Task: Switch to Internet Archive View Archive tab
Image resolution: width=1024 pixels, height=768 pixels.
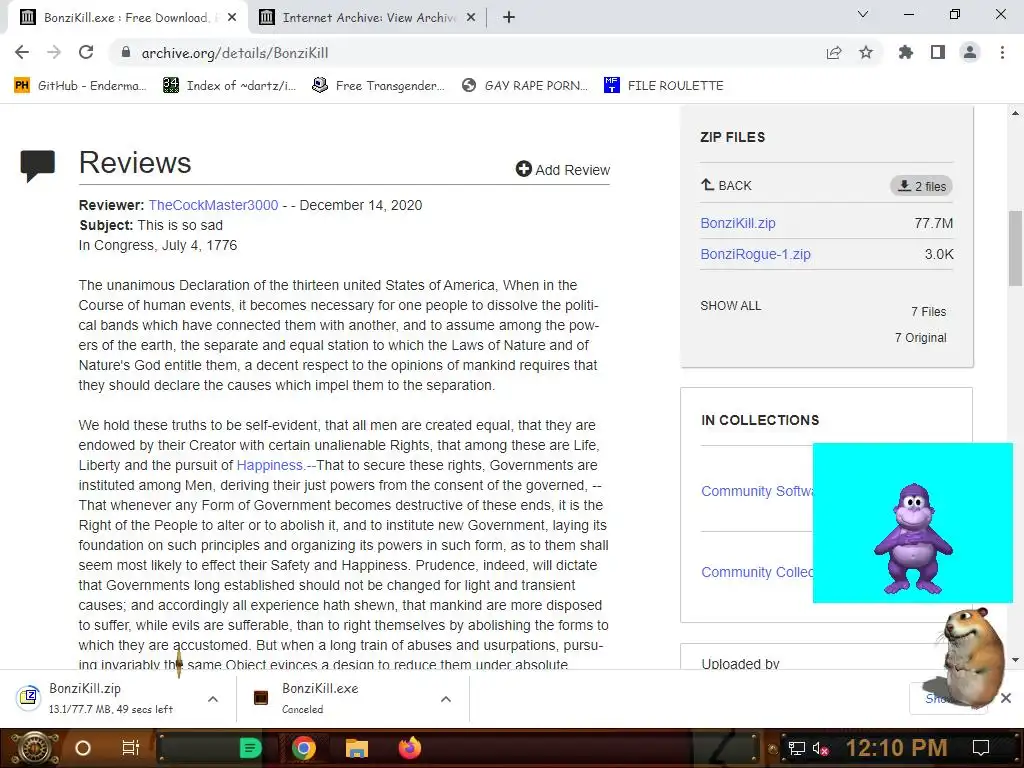Action: pyautogui.click(x=369, y=18)
